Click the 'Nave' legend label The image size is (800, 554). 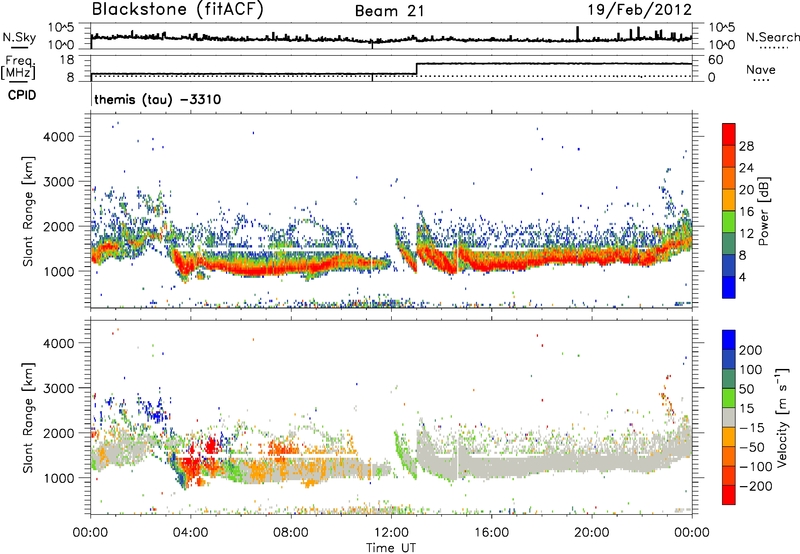[x=761, y=69]
